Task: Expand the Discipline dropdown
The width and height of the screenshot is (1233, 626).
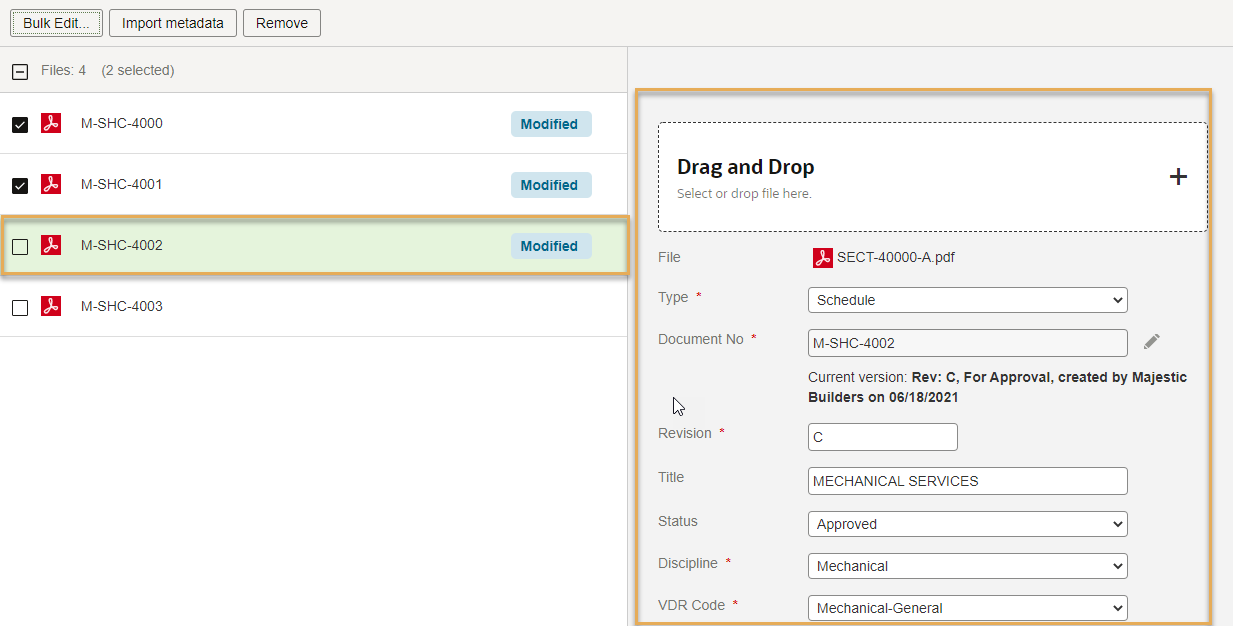Action: point(966,566)
